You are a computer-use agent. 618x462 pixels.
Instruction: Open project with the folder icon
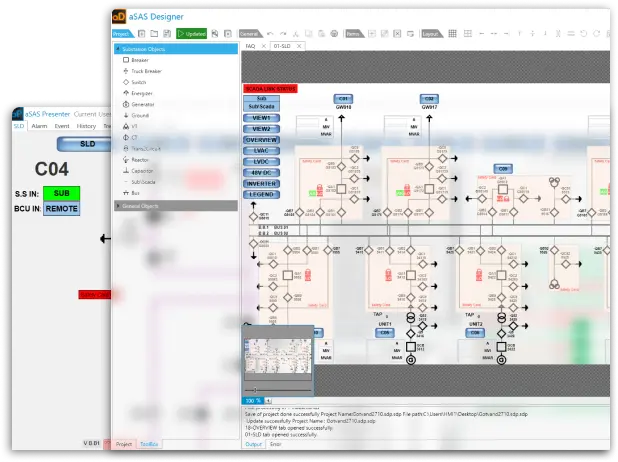(x=154, y=34)
